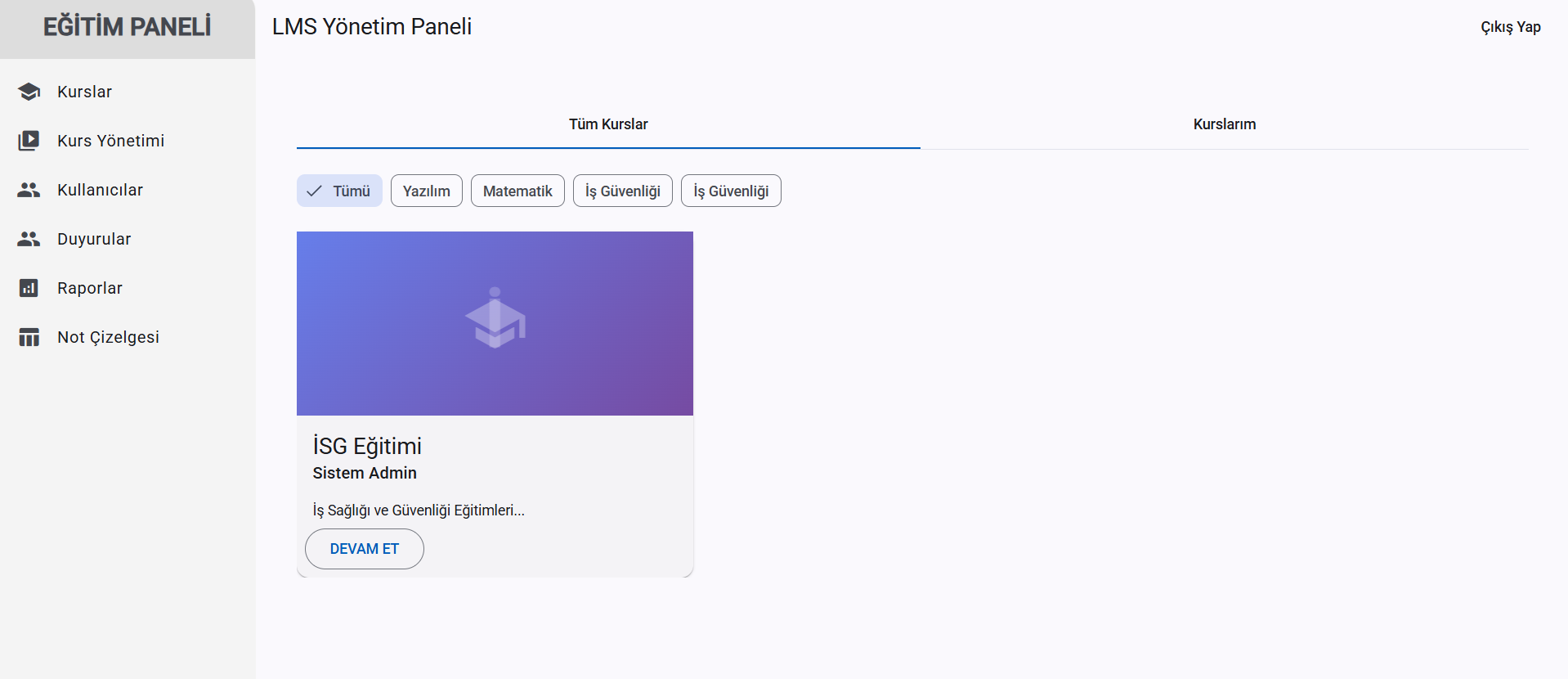
Task: Click the graduation cap icon on course banner
Action: coord(495,319)
